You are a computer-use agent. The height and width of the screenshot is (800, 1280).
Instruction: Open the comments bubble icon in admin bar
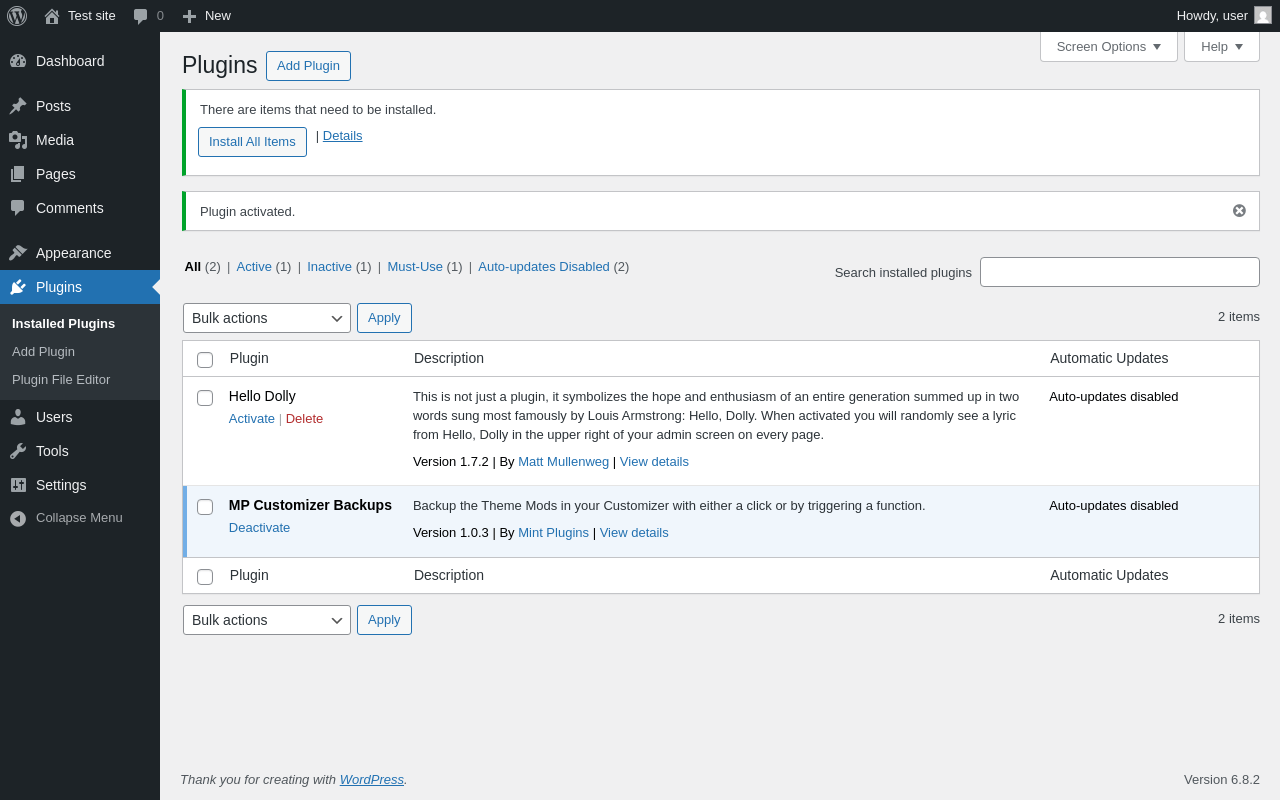pos(141,16)
